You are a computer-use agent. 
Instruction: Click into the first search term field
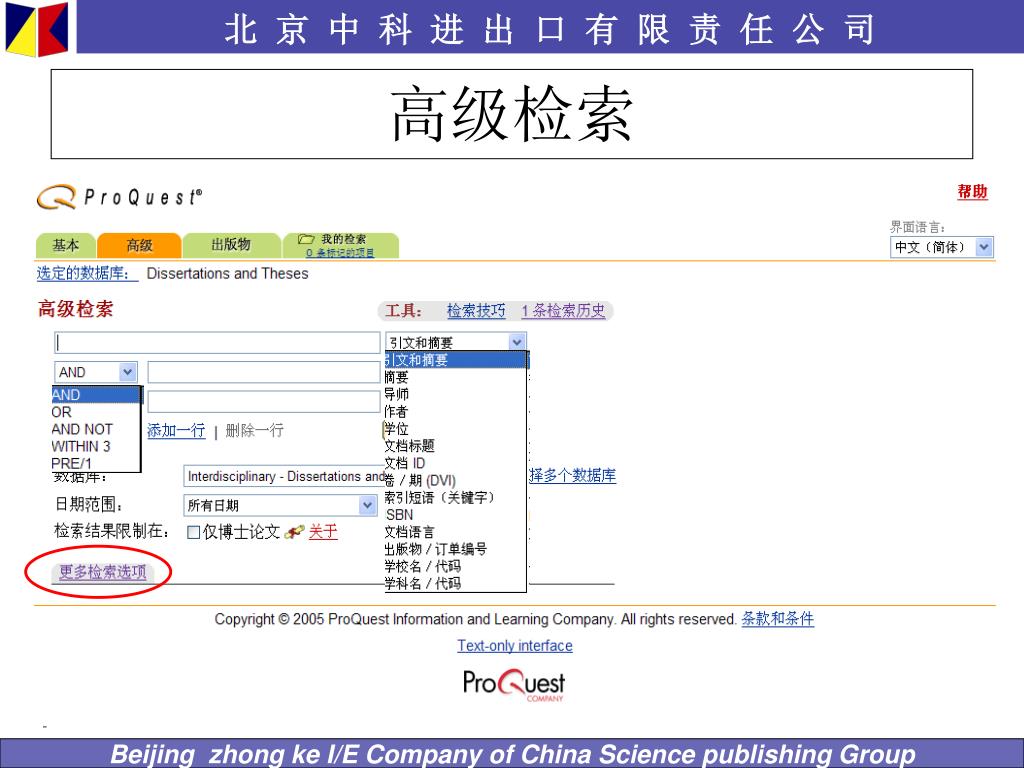[217, 343]
